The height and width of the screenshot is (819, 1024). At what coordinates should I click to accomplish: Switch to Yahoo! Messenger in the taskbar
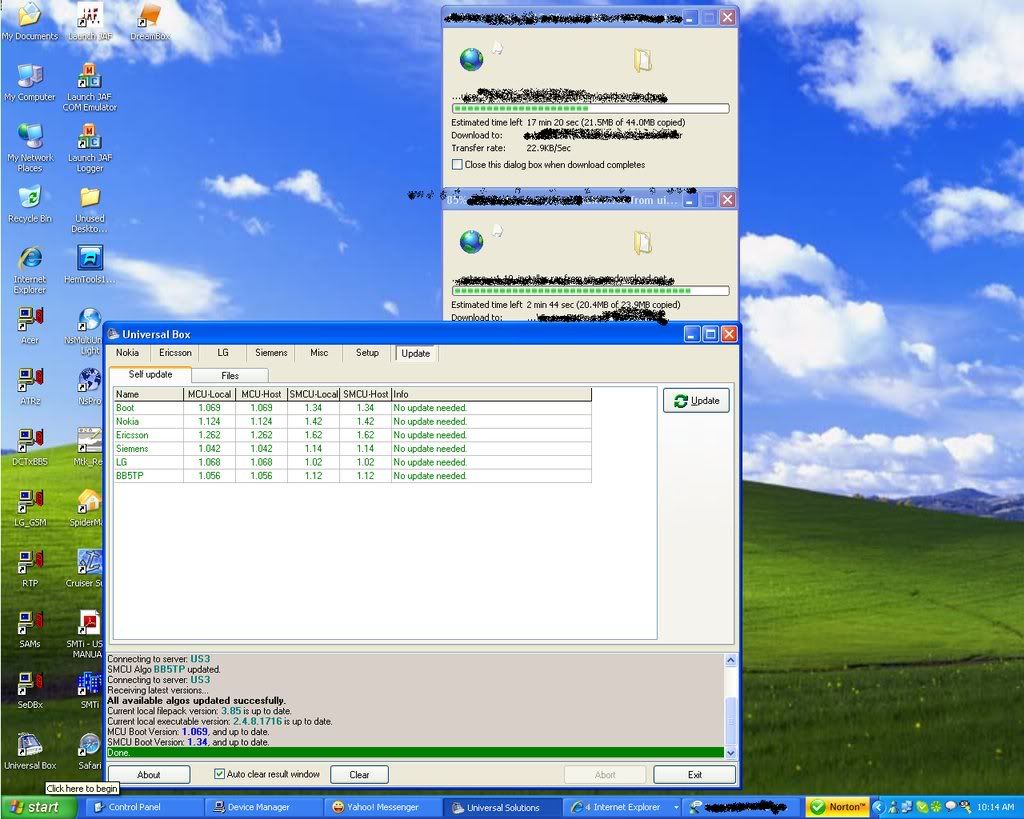(383, 807)
